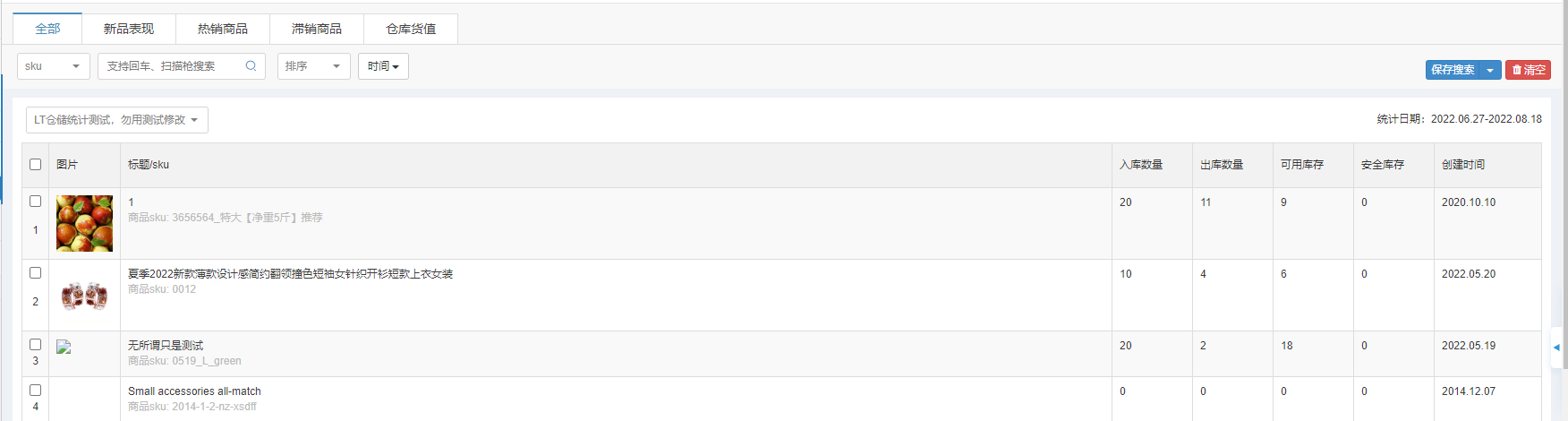Switch to the 热销商品 tab
1568x421 pixels.
click(223, 29)
